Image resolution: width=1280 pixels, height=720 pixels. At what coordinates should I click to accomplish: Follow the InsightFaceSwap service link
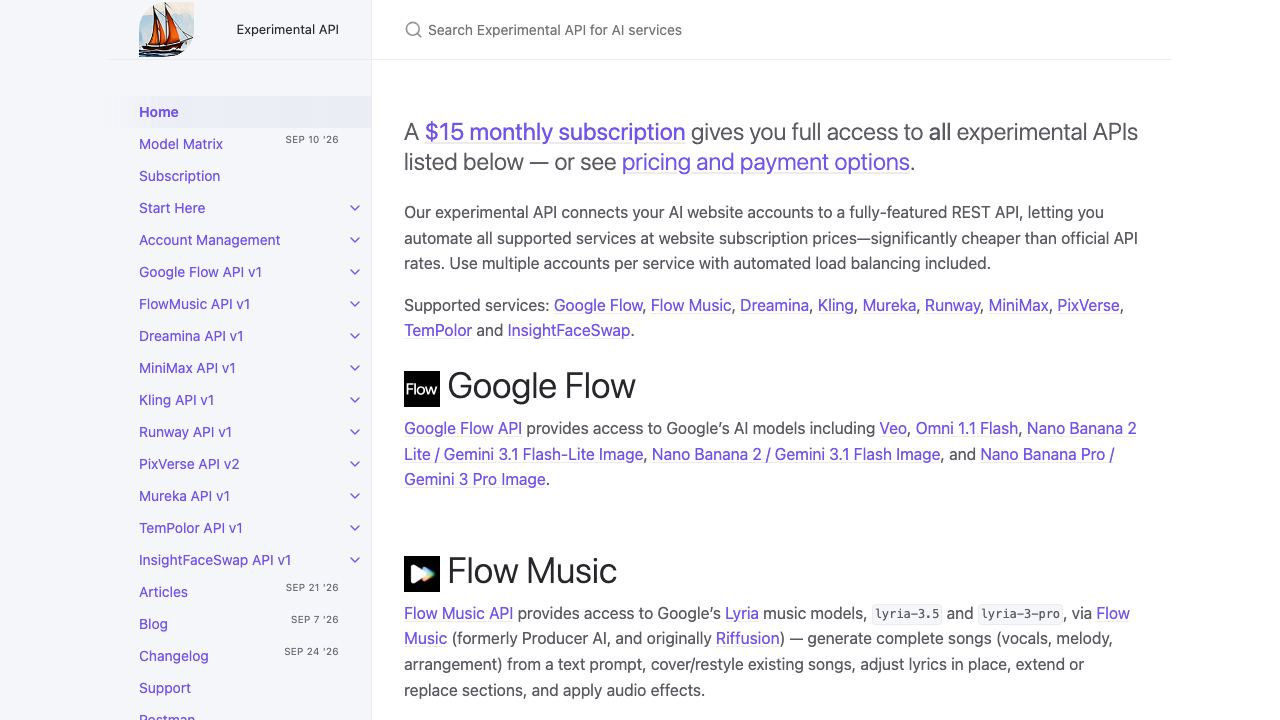(569, 330)
